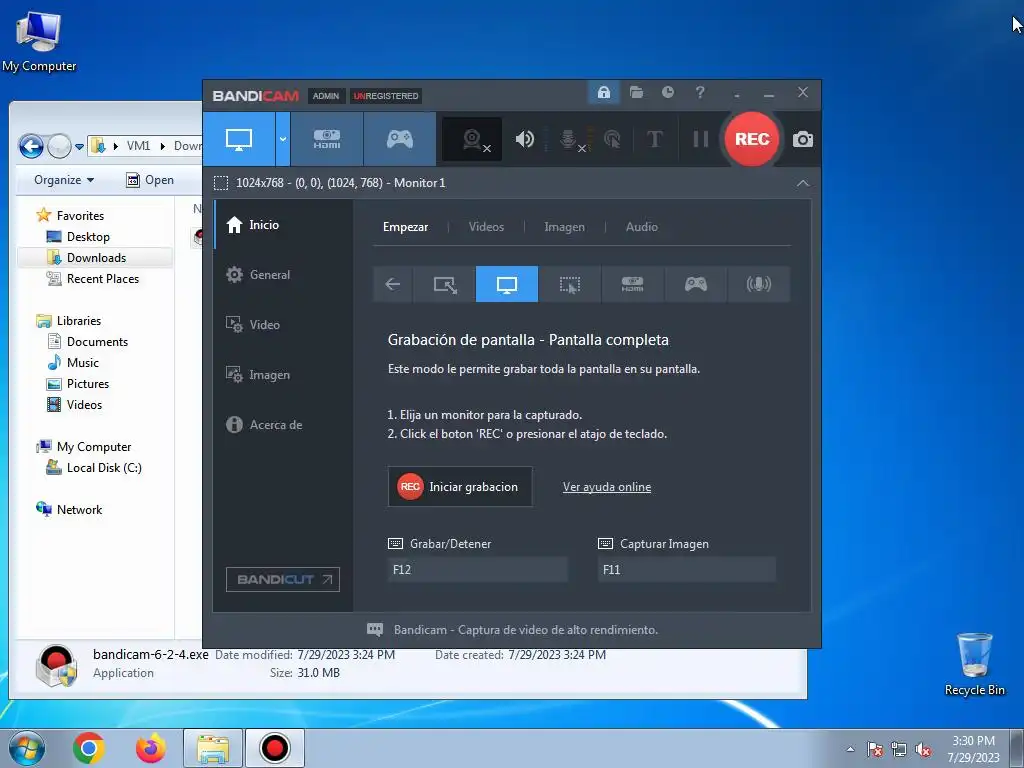The image size is (1024, 768).
Task: Toggle mouse click effect icon
Action: pyautogui.click(x=612, y=139)
